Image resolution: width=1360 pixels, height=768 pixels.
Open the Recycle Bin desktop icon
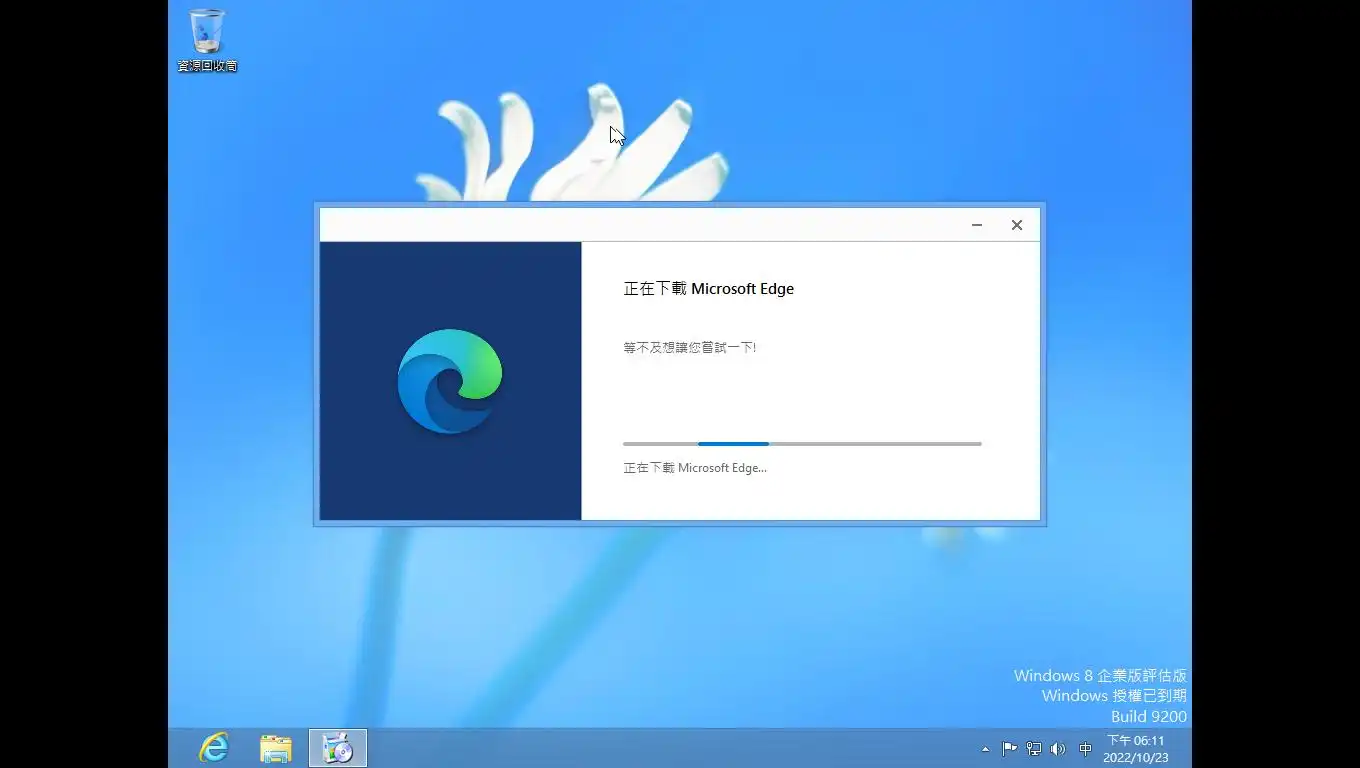(x=207, y=40)
